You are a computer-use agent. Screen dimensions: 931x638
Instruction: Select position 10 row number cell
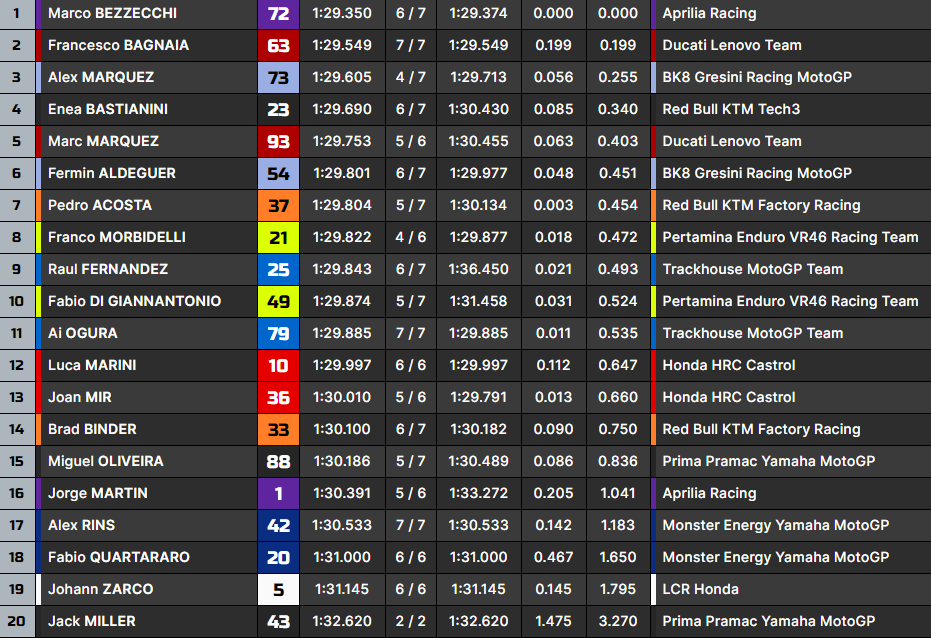(x=16, y=302)
